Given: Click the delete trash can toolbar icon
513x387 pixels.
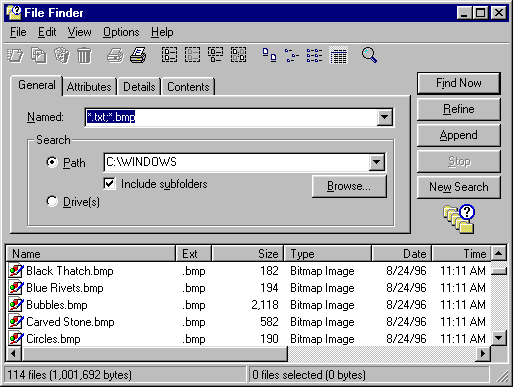Looking at the screenshot, I should pos(84,55).
